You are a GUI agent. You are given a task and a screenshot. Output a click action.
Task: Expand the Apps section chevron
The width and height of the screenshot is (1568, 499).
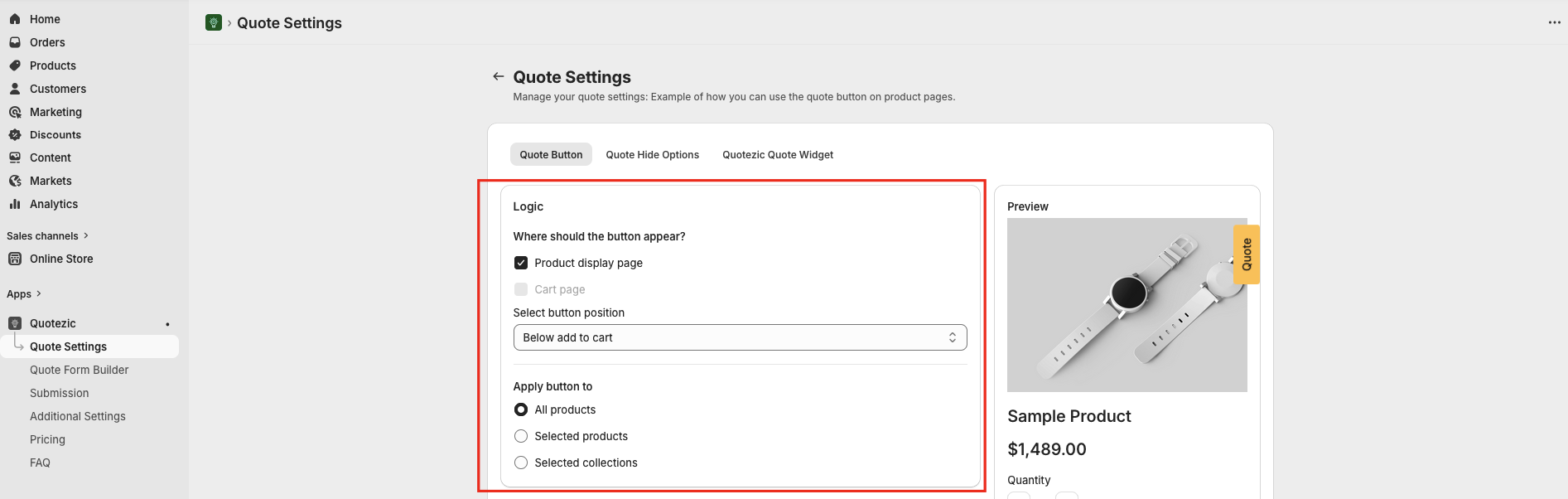(x=38, y=293)
